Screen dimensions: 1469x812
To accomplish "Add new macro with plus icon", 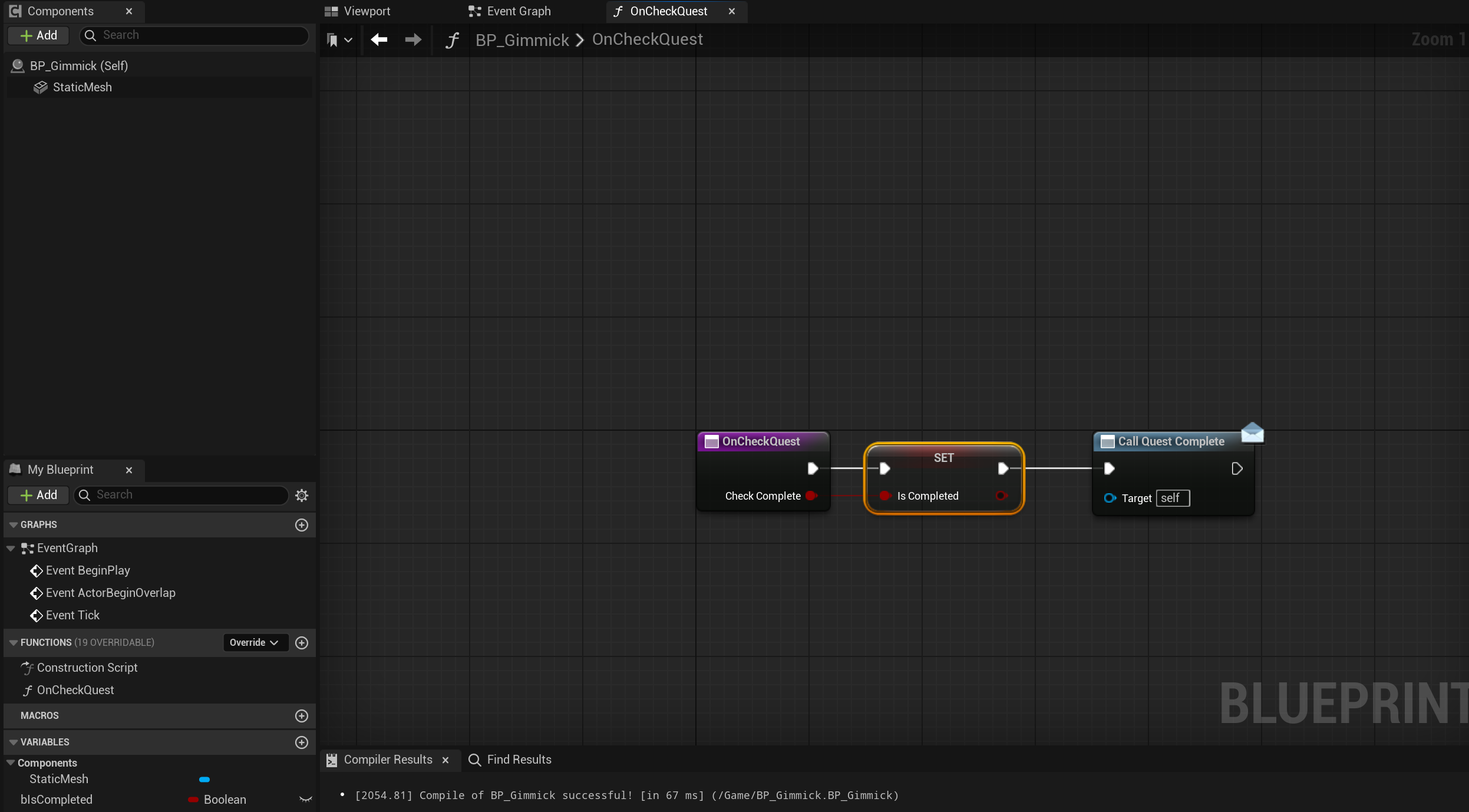I will point(302,715).
